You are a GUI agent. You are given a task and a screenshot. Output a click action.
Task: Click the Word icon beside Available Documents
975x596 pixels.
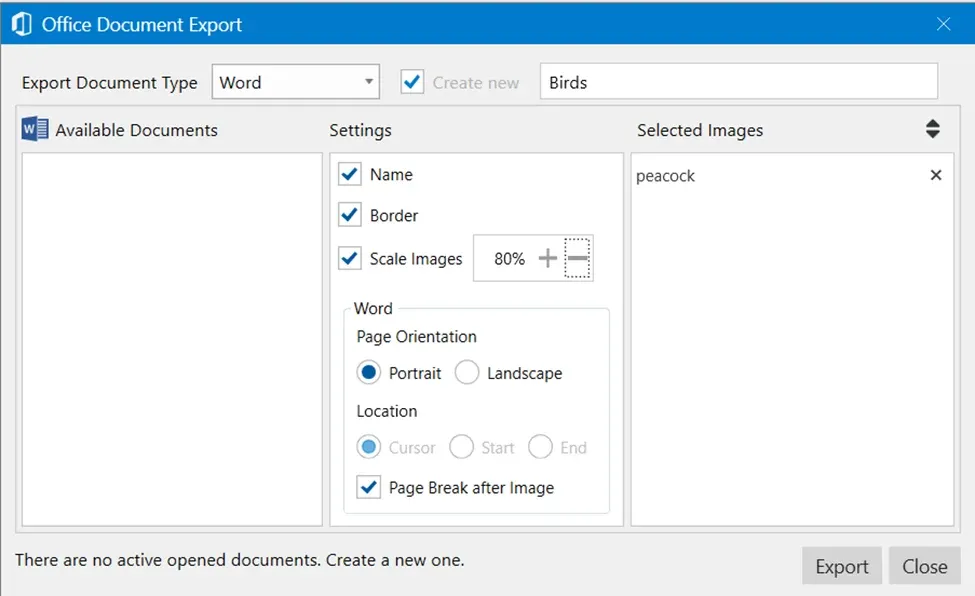pos(35,129)
